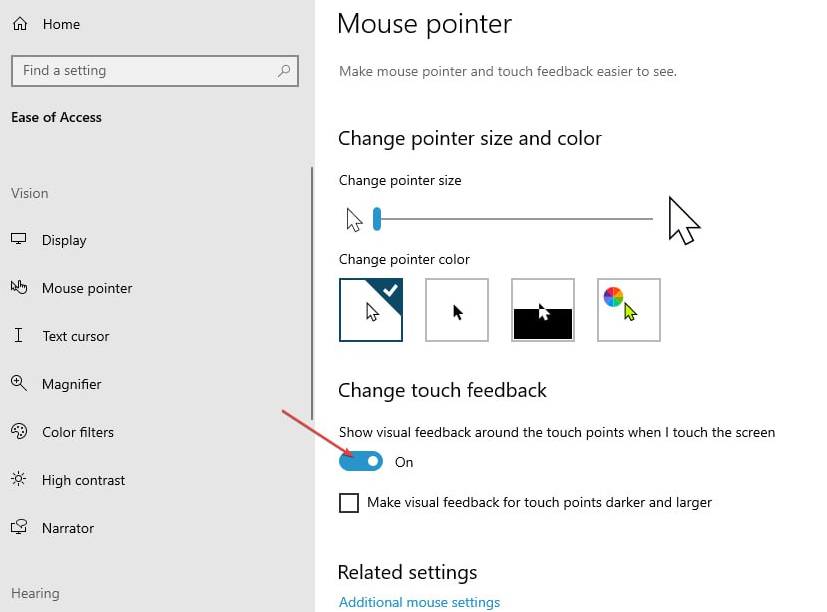Click the Mouse pointer page title

pyautogui.click(x=425, y=24)
